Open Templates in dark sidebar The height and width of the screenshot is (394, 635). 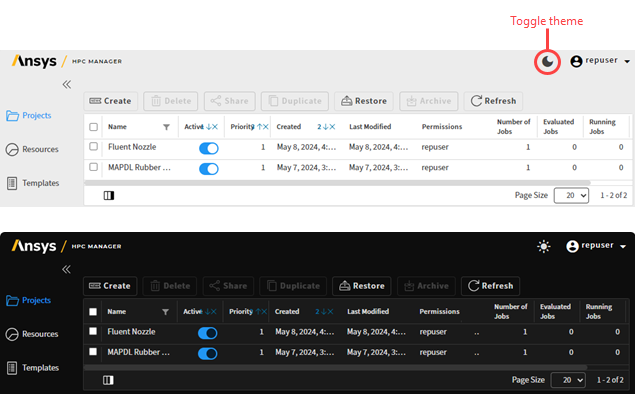[x=33, y=368]
